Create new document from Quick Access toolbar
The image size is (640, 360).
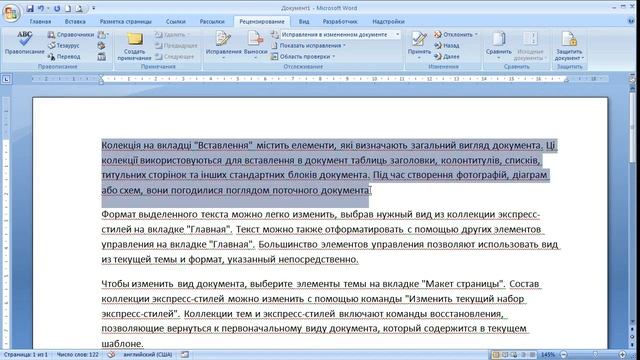68,8
